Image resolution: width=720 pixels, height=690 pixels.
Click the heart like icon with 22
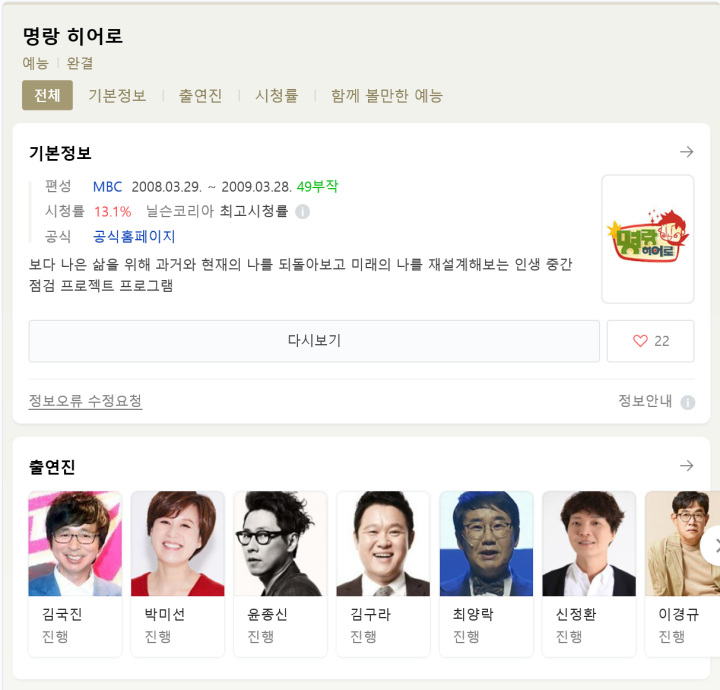point(650,341)
